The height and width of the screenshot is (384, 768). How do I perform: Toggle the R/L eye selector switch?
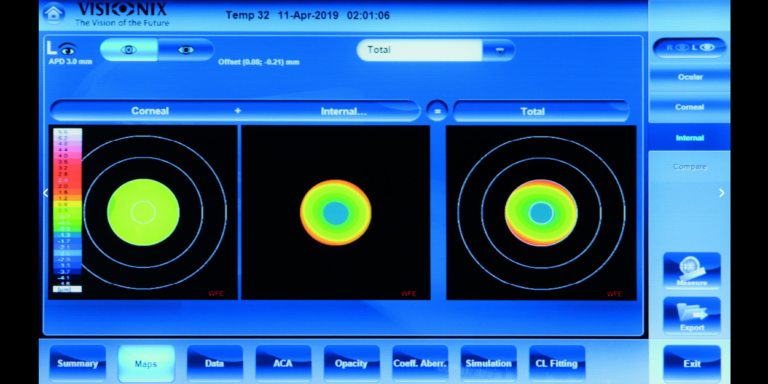click(x=690, y=48)
